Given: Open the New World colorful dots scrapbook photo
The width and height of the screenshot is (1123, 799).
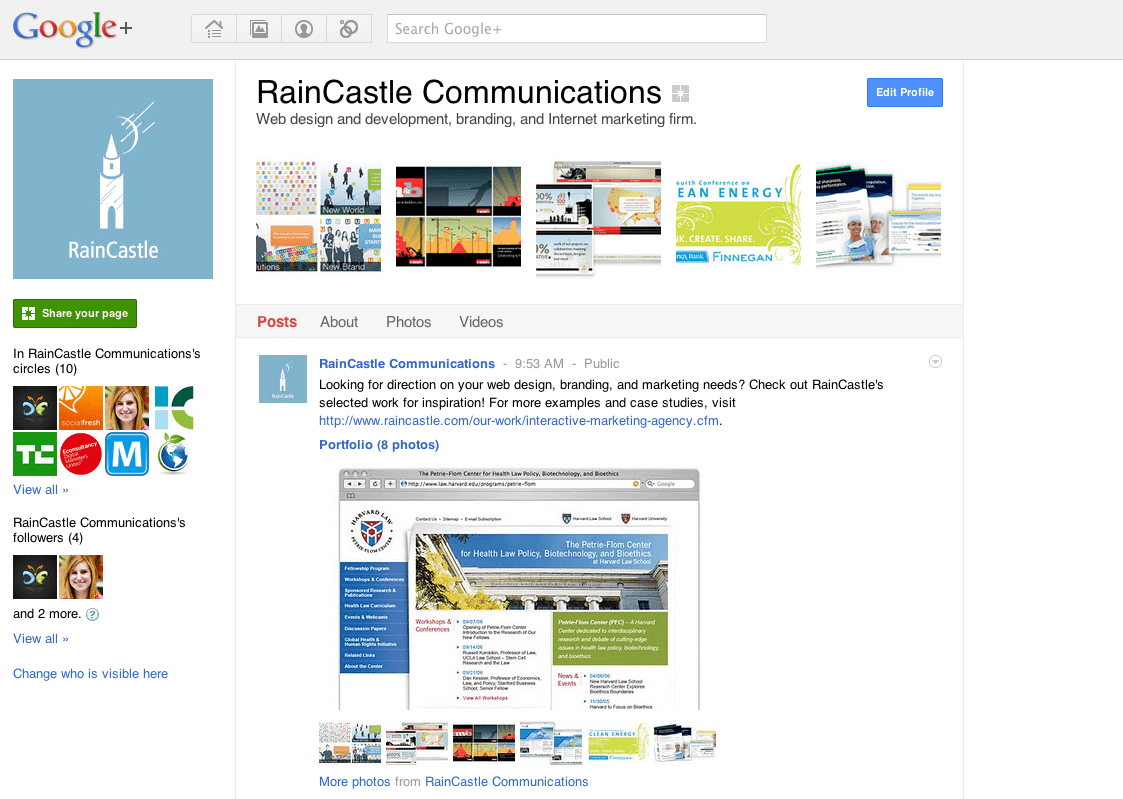Looking at the screenshot, I should 319,216.
